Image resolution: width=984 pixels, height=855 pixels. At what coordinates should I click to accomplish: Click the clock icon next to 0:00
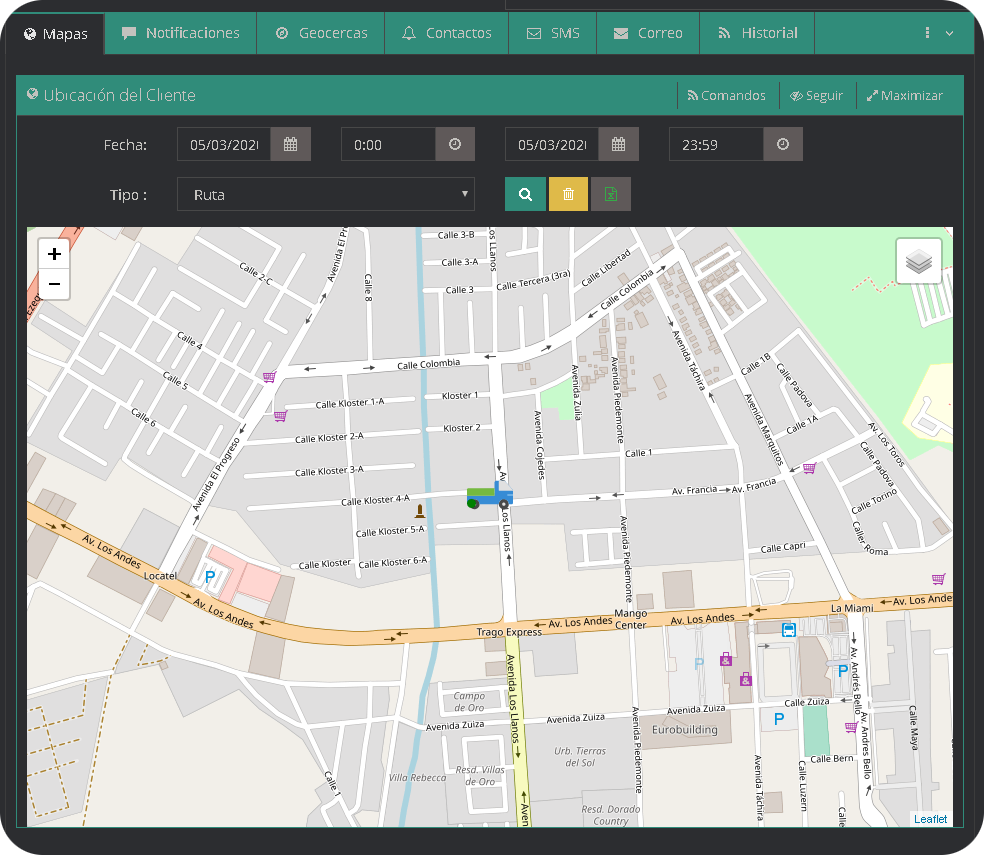click(455, 143)
